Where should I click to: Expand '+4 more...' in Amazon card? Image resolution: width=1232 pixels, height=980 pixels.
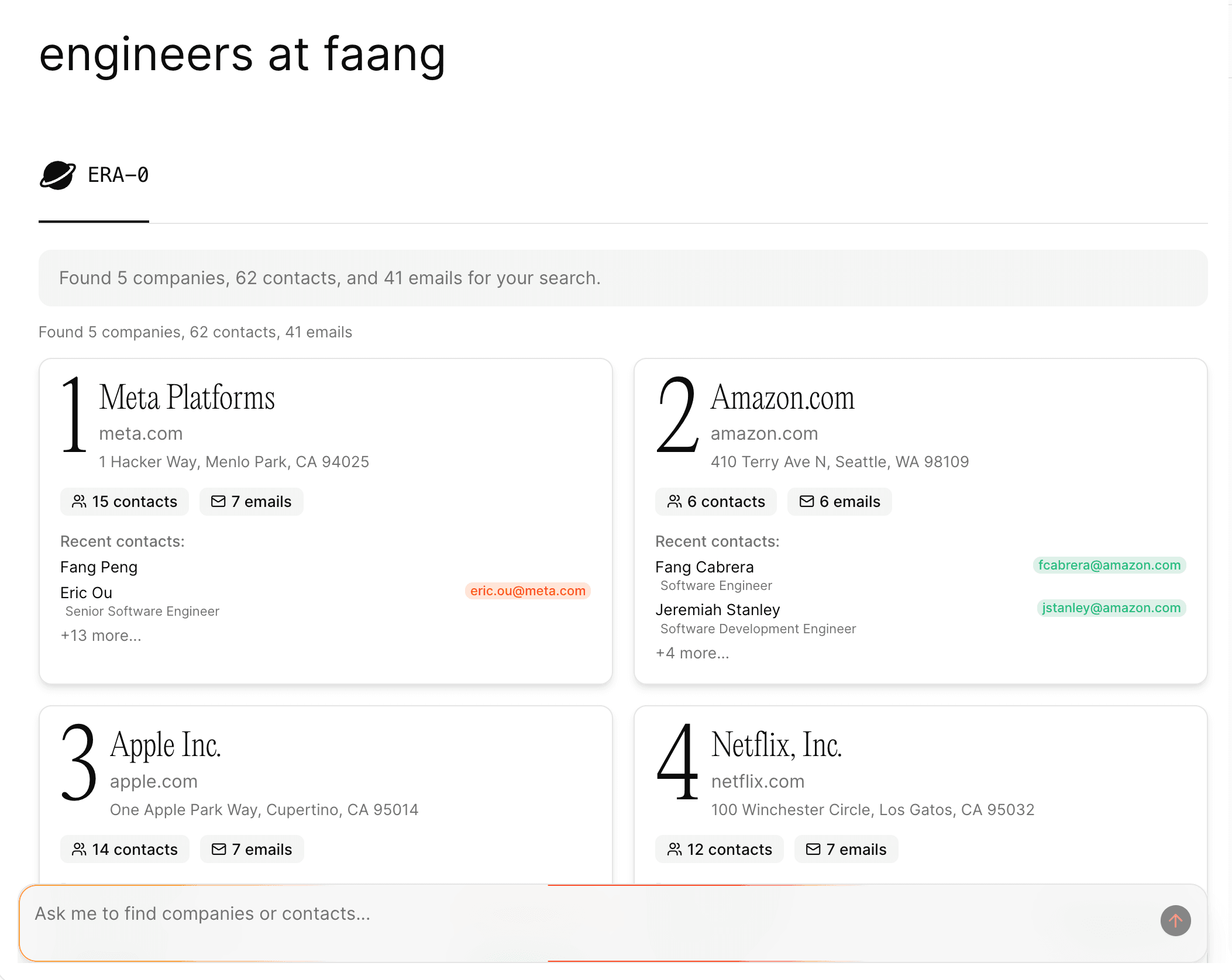pyautogui.click(x=692, y=653)
